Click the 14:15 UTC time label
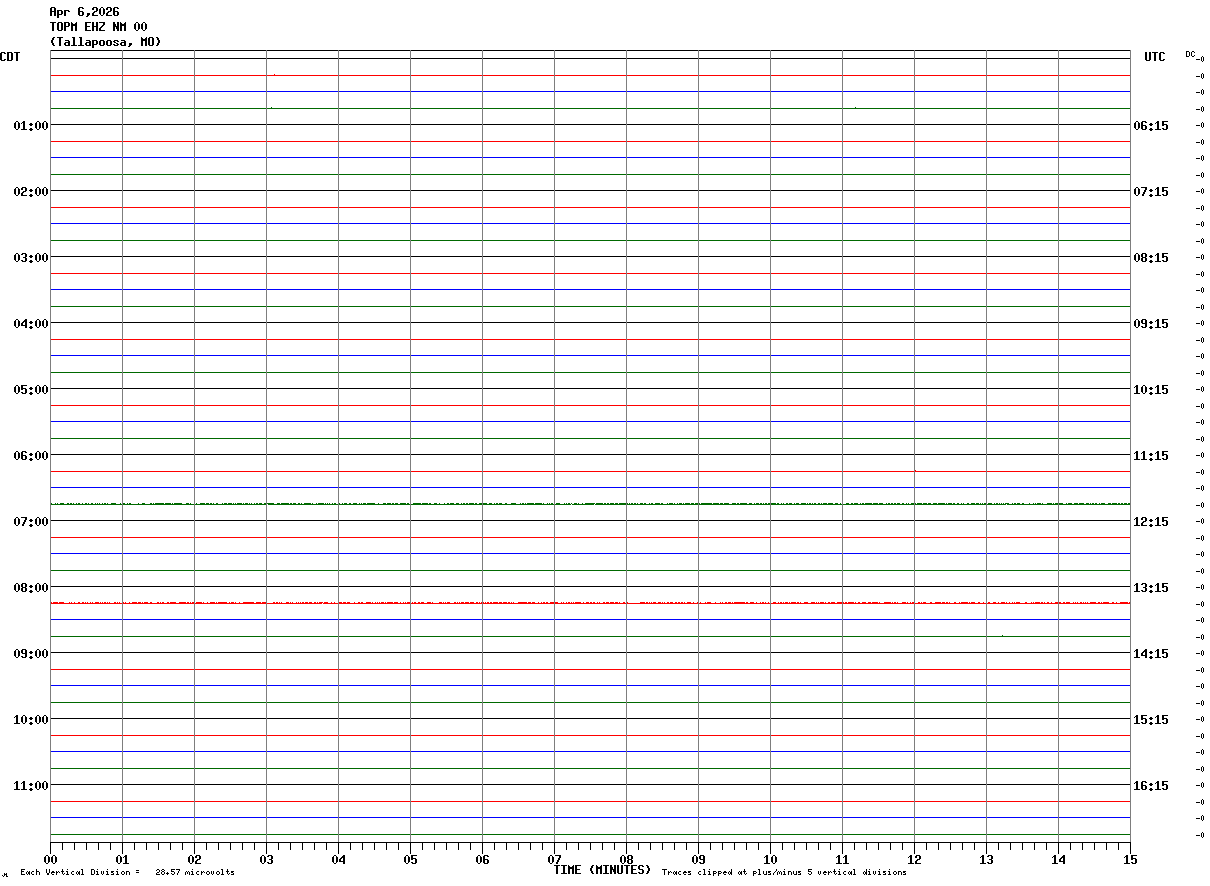Image resolution: width=1210 pixels, height=886 pixels. tap(1150, 653)
